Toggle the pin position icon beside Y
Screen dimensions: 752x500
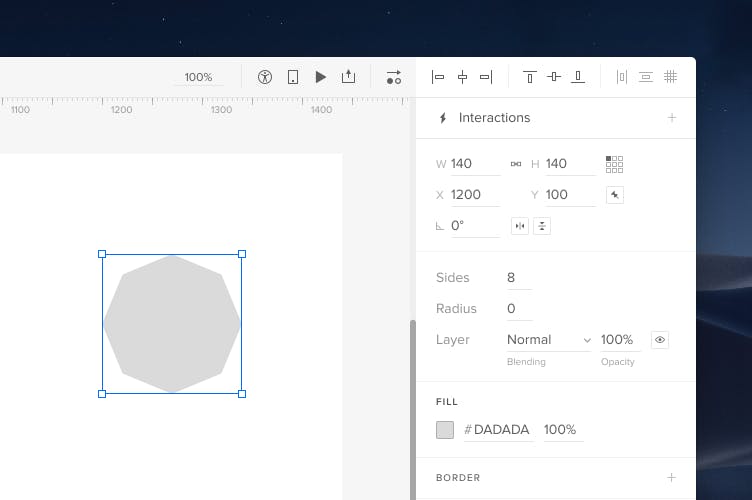615,195
